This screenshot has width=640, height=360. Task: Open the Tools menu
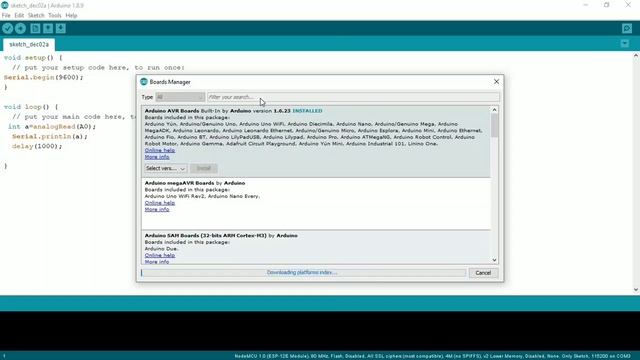pyautogui.click(x=55, y=16)
